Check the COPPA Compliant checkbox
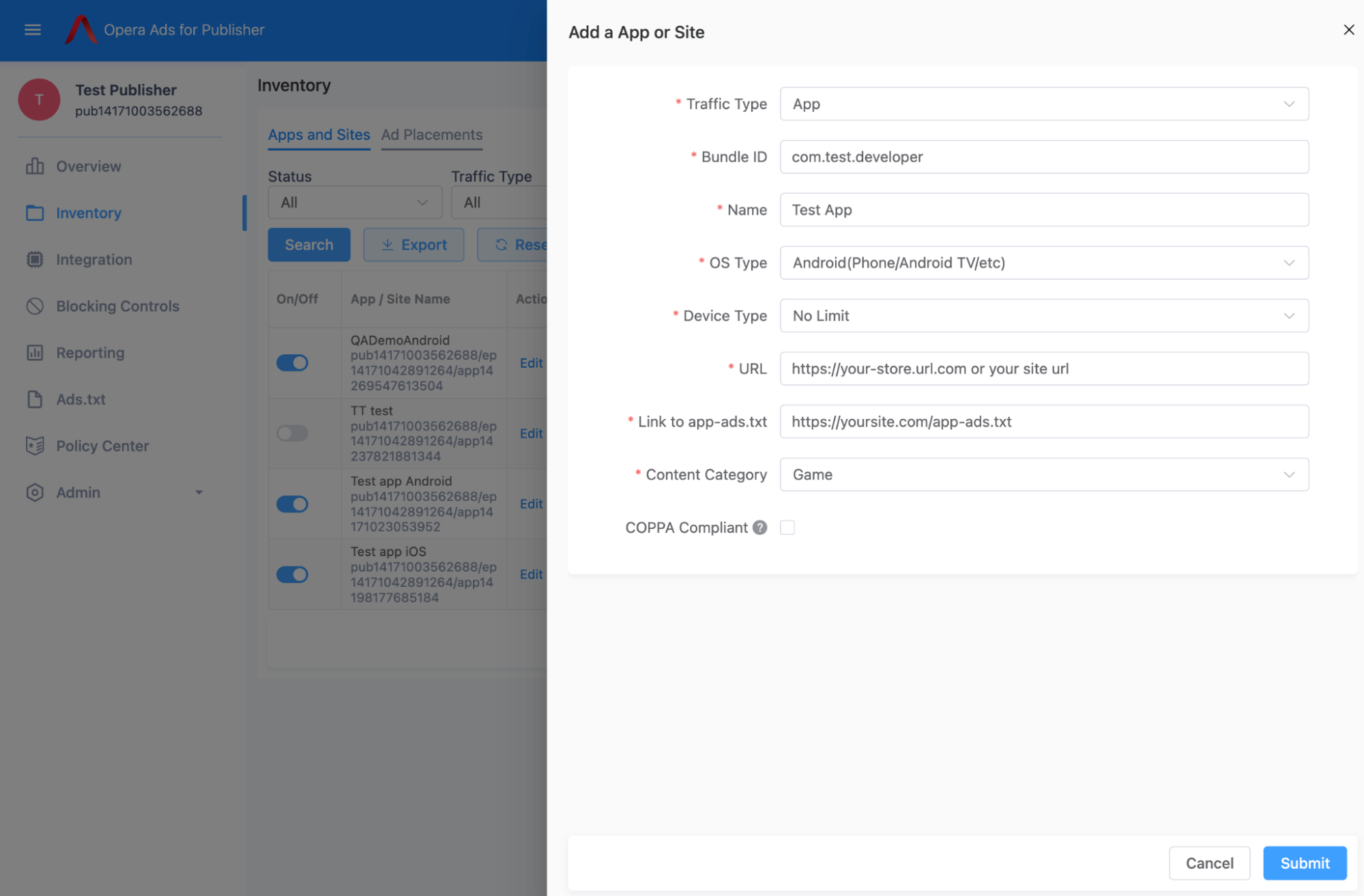This screenshot has width=1364, height=896. click(x=788, y=527)
